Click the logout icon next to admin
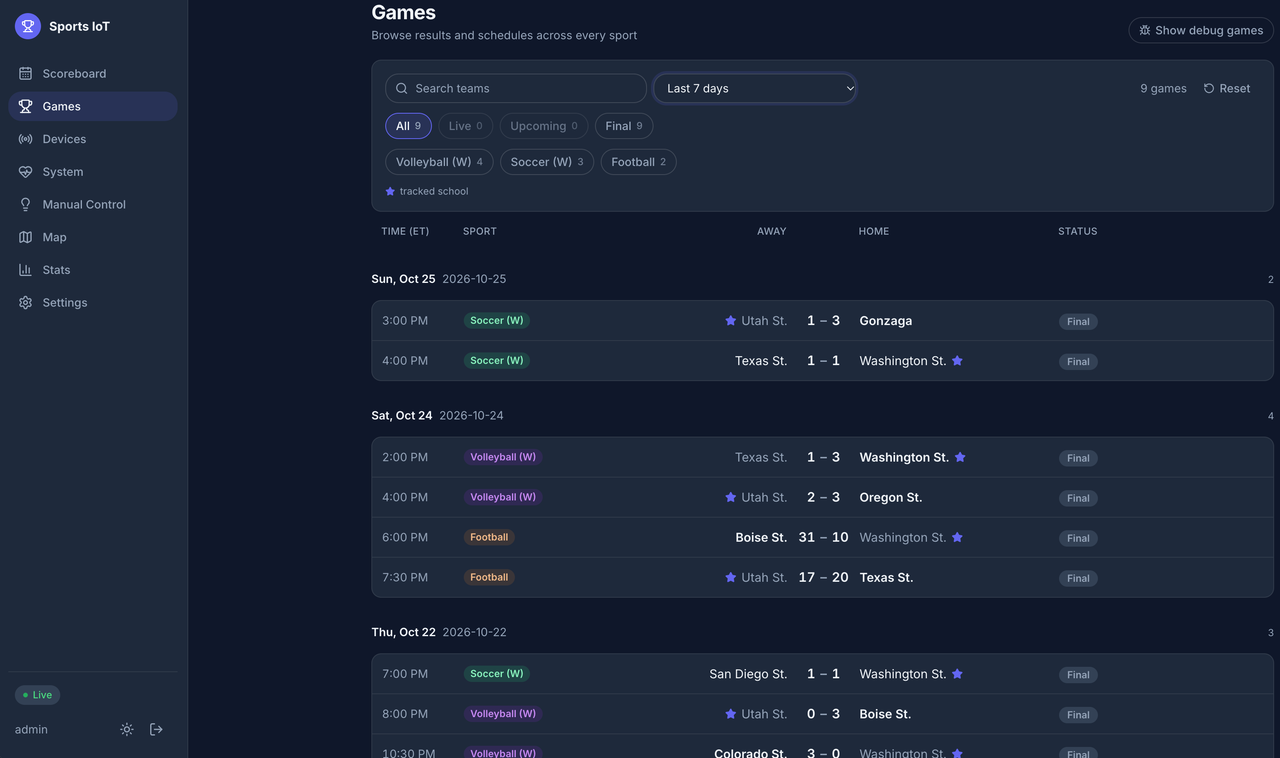1280x758 pixels. pos(156,729)
